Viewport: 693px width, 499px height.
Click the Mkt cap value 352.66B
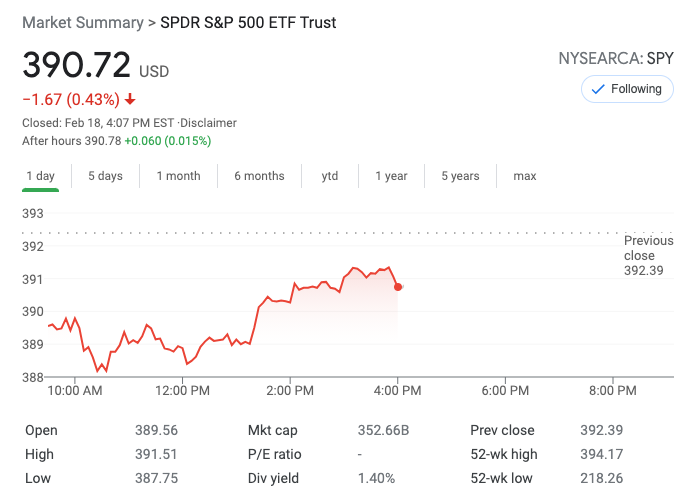click(384, 430)
